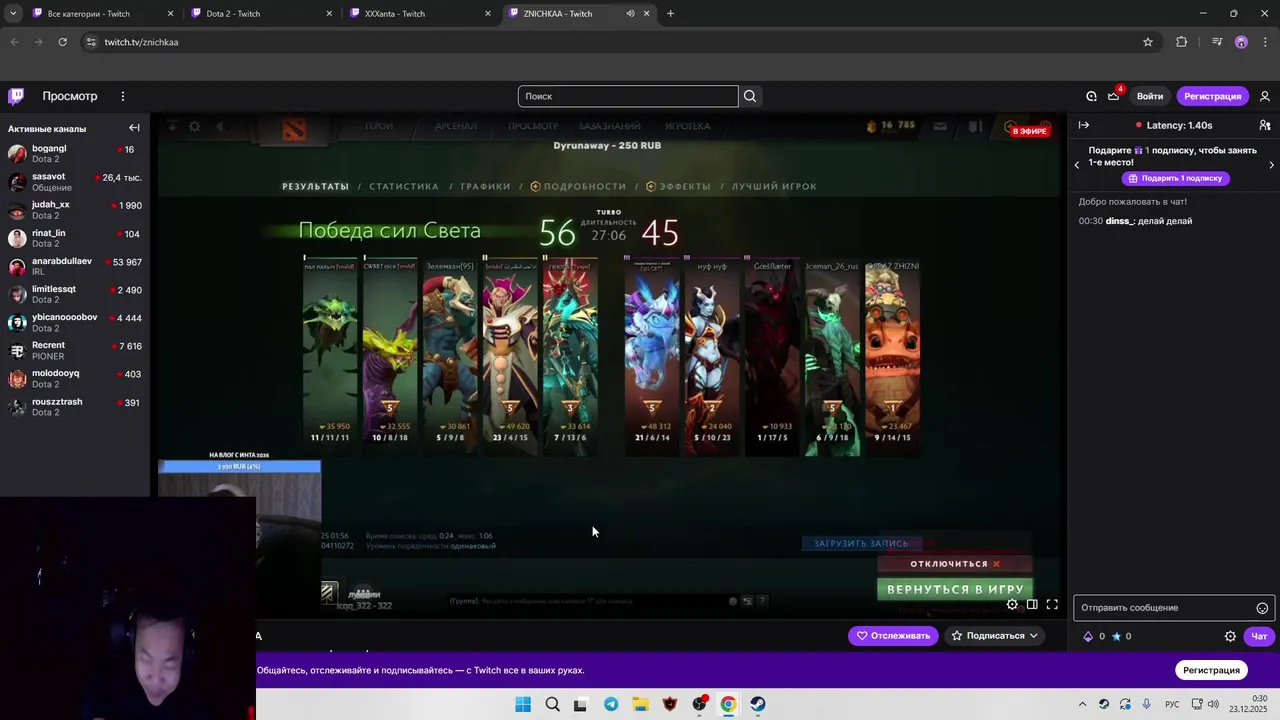Viewport: 1280px width, 720px height.
Task: Click Регистрация button in top header
Action: pos(1213,96)
